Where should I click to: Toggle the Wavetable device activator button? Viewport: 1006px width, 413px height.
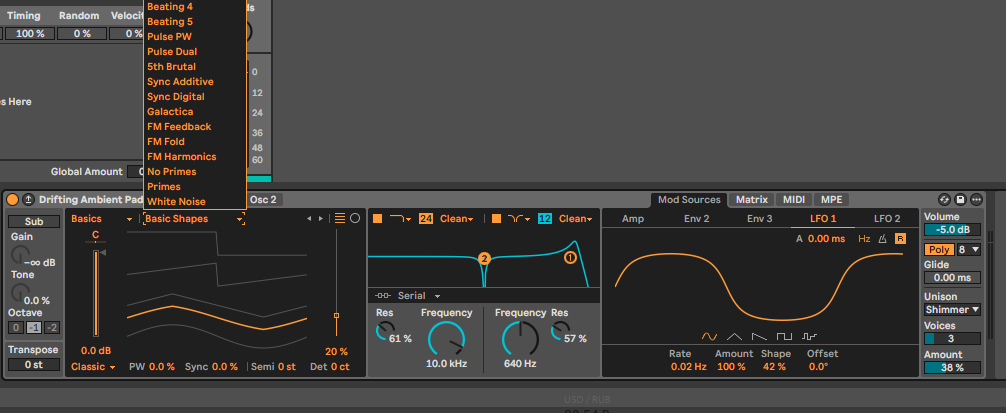[13, 199]
